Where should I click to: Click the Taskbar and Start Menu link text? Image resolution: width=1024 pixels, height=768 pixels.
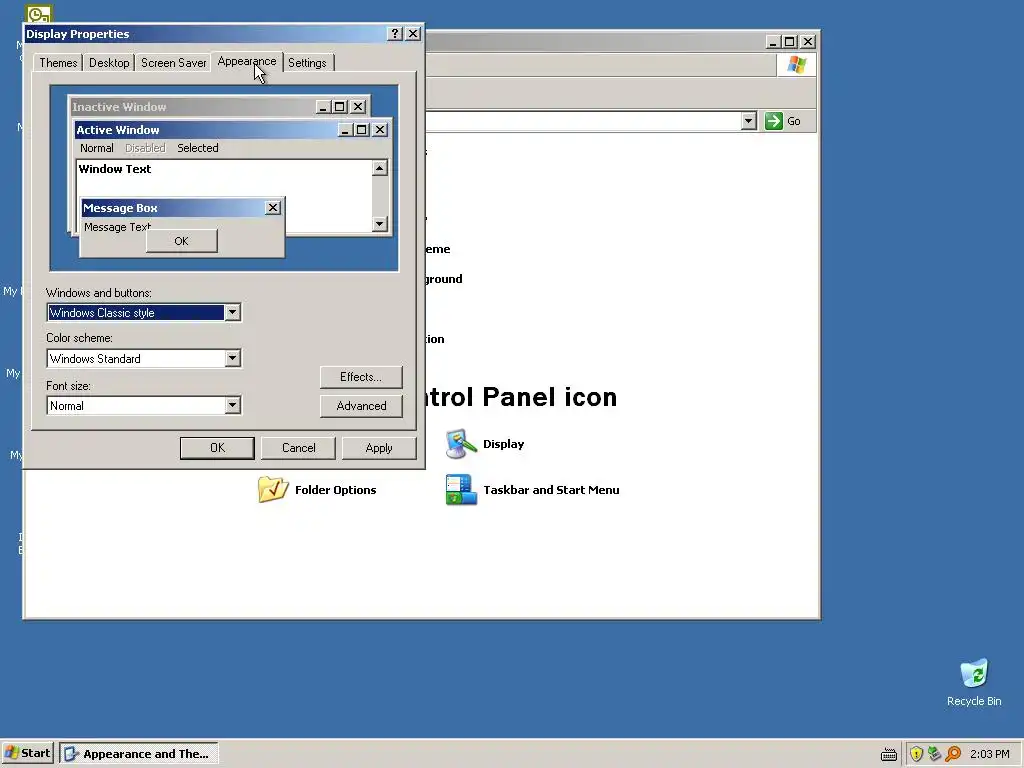tap(551, 490)
